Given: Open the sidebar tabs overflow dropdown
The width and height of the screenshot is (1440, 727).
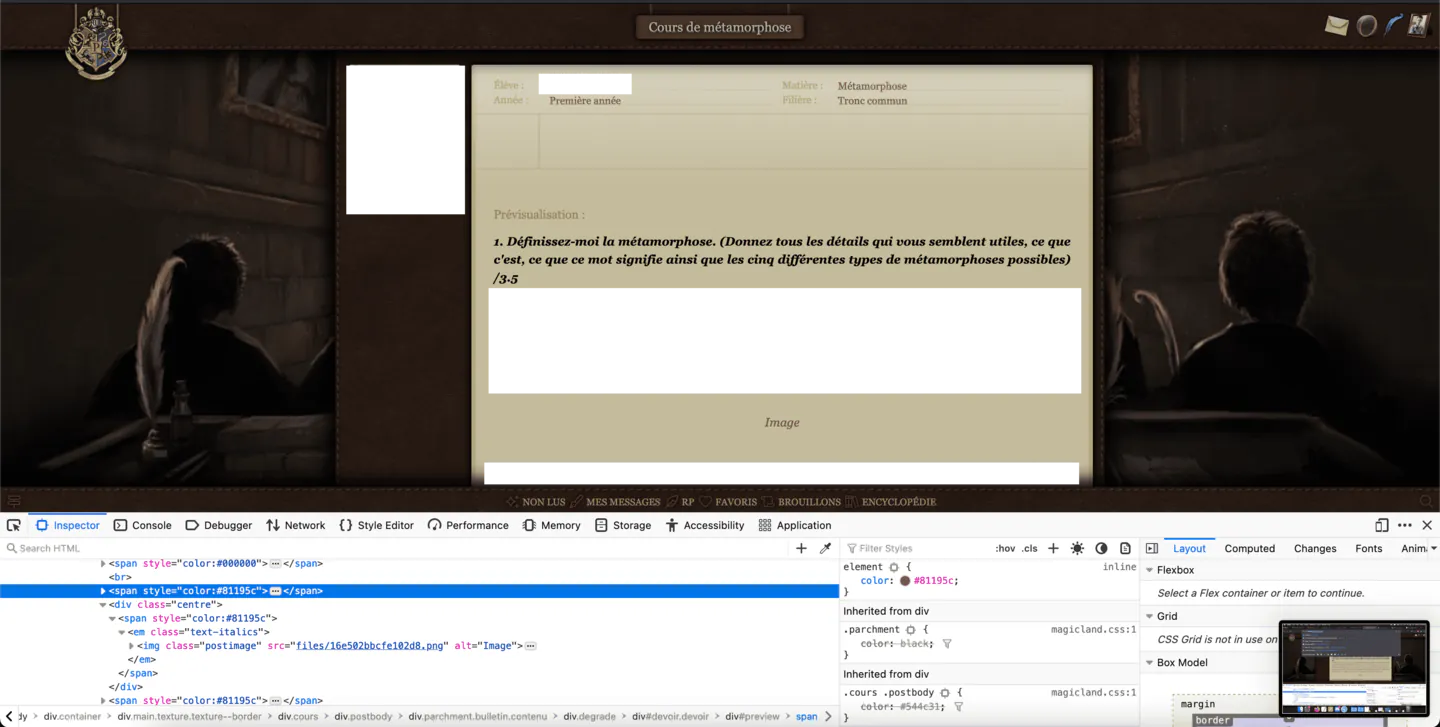Looking at the screenshot, I should 1433,548.
